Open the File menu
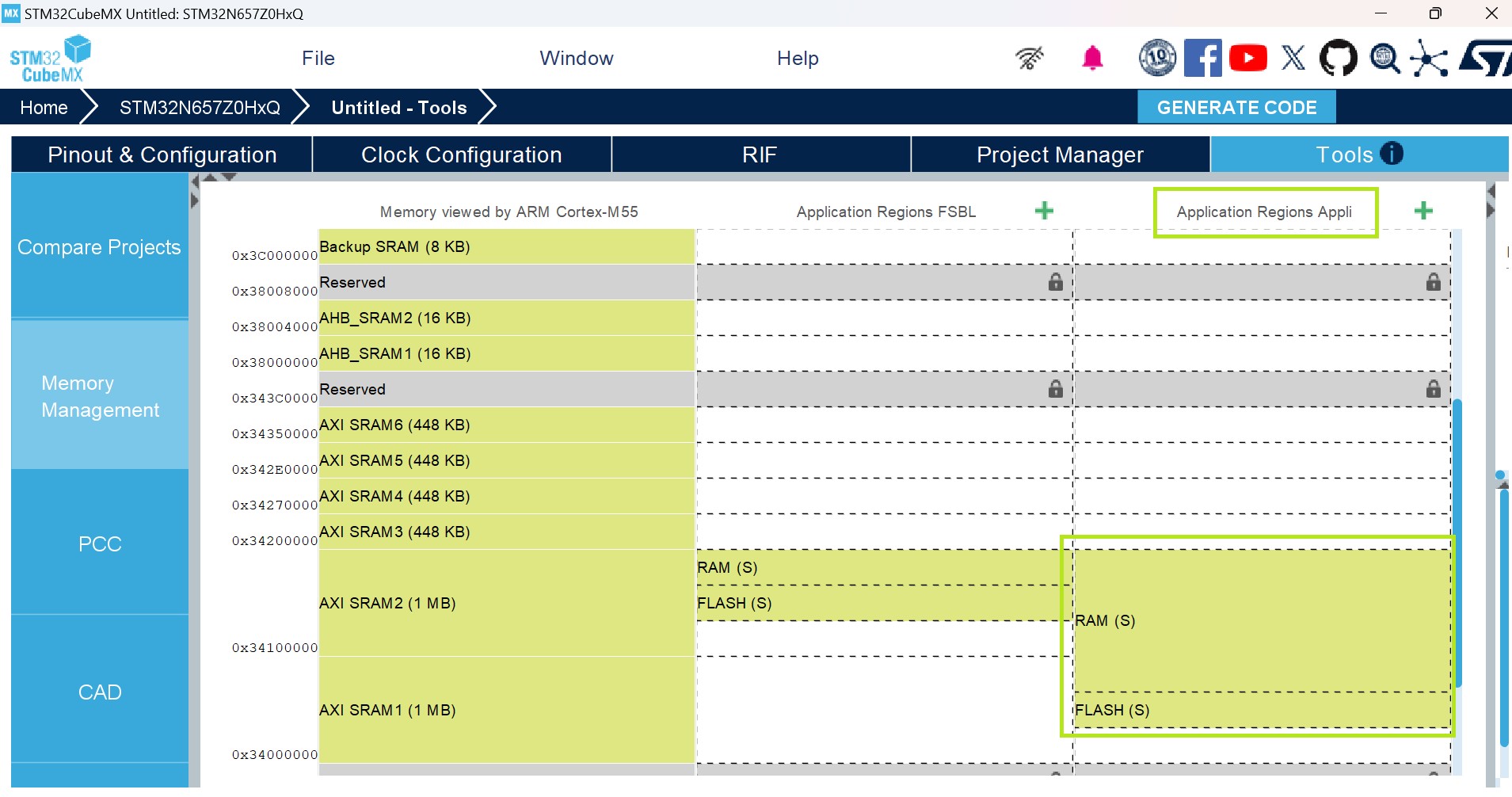 point(318,59)
